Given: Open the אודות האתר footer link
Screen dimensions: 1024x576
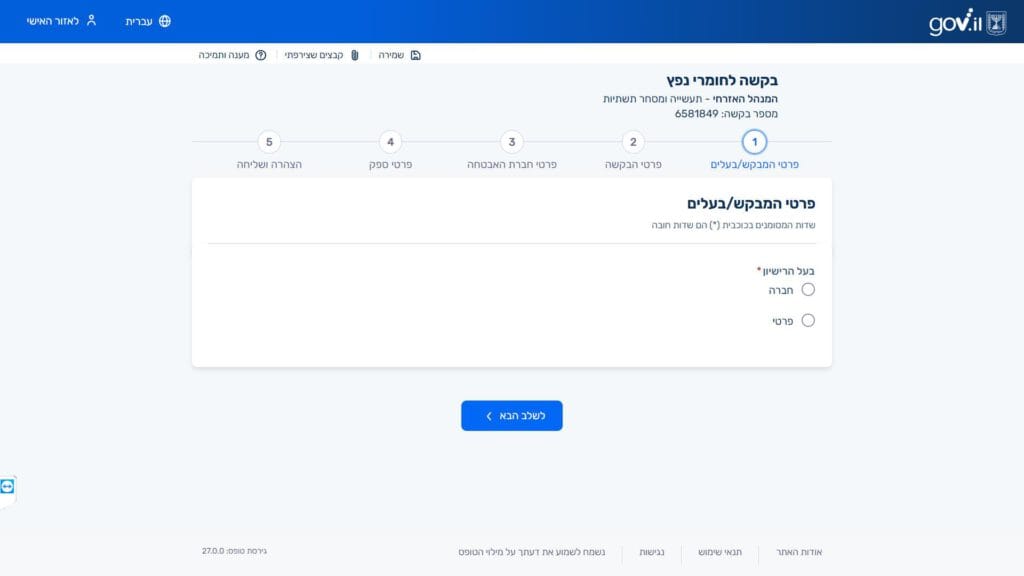Looking at the screenshot, I should coord(799,552).
